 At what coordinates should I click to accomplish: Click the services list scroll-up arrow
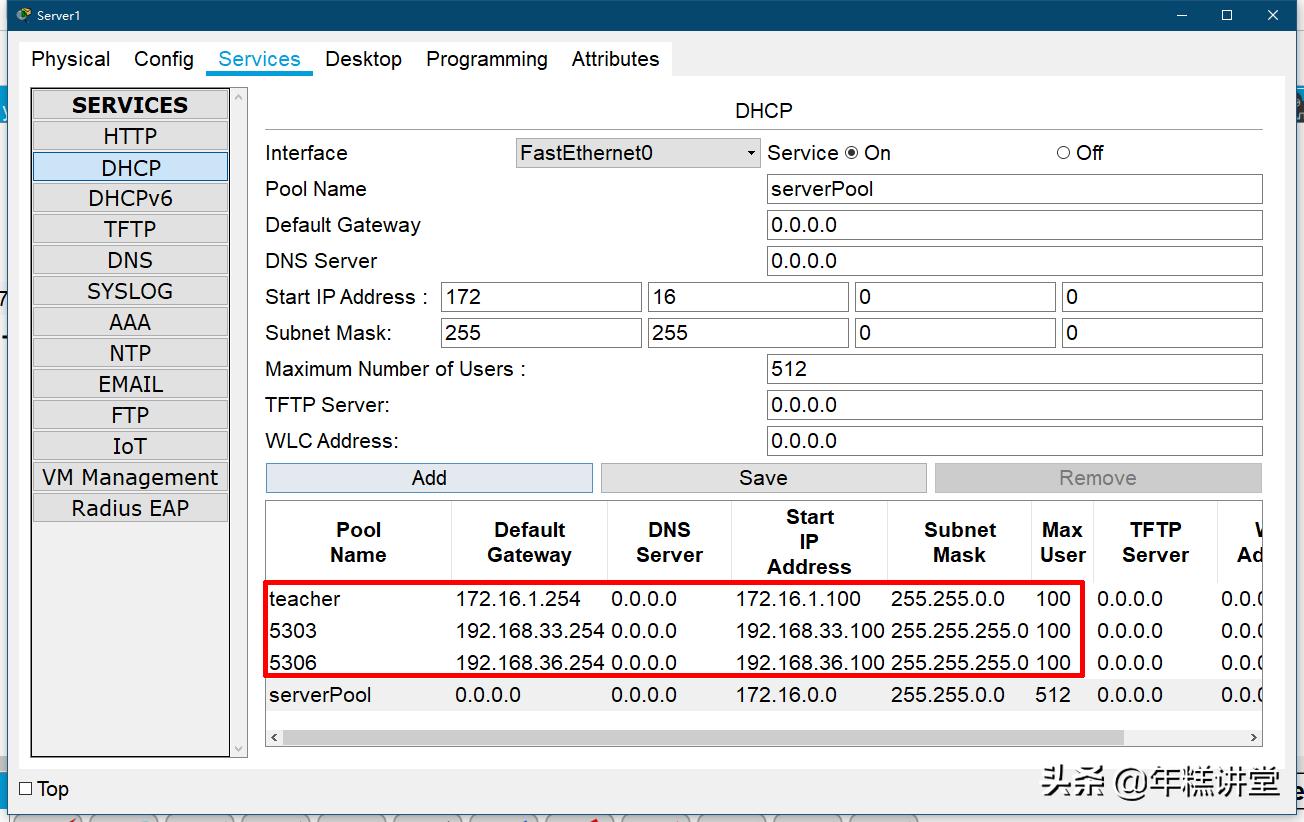pyautogui.click(x=239, y=97)
